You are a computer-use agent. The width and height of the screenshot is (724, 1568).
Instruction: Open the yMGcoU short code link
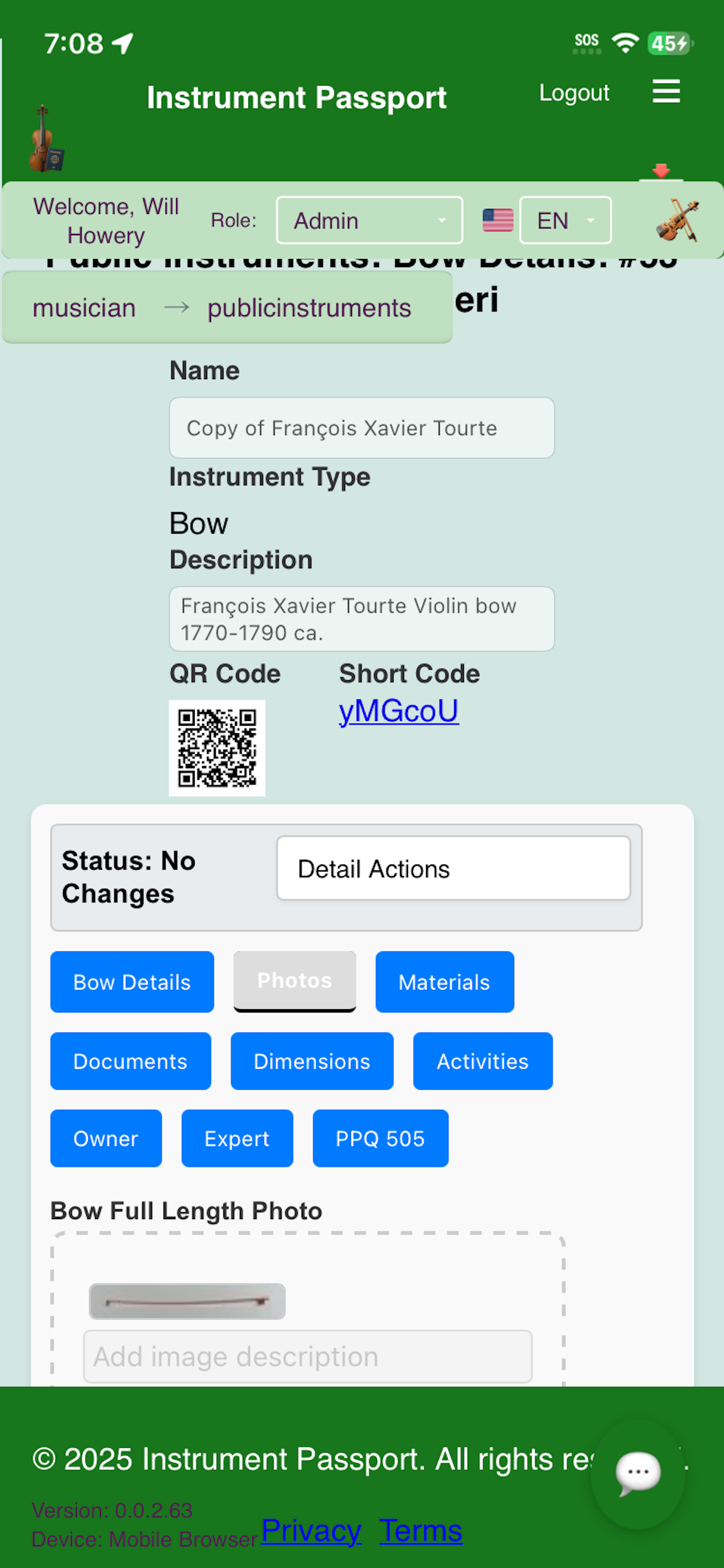tap(399, 711)
